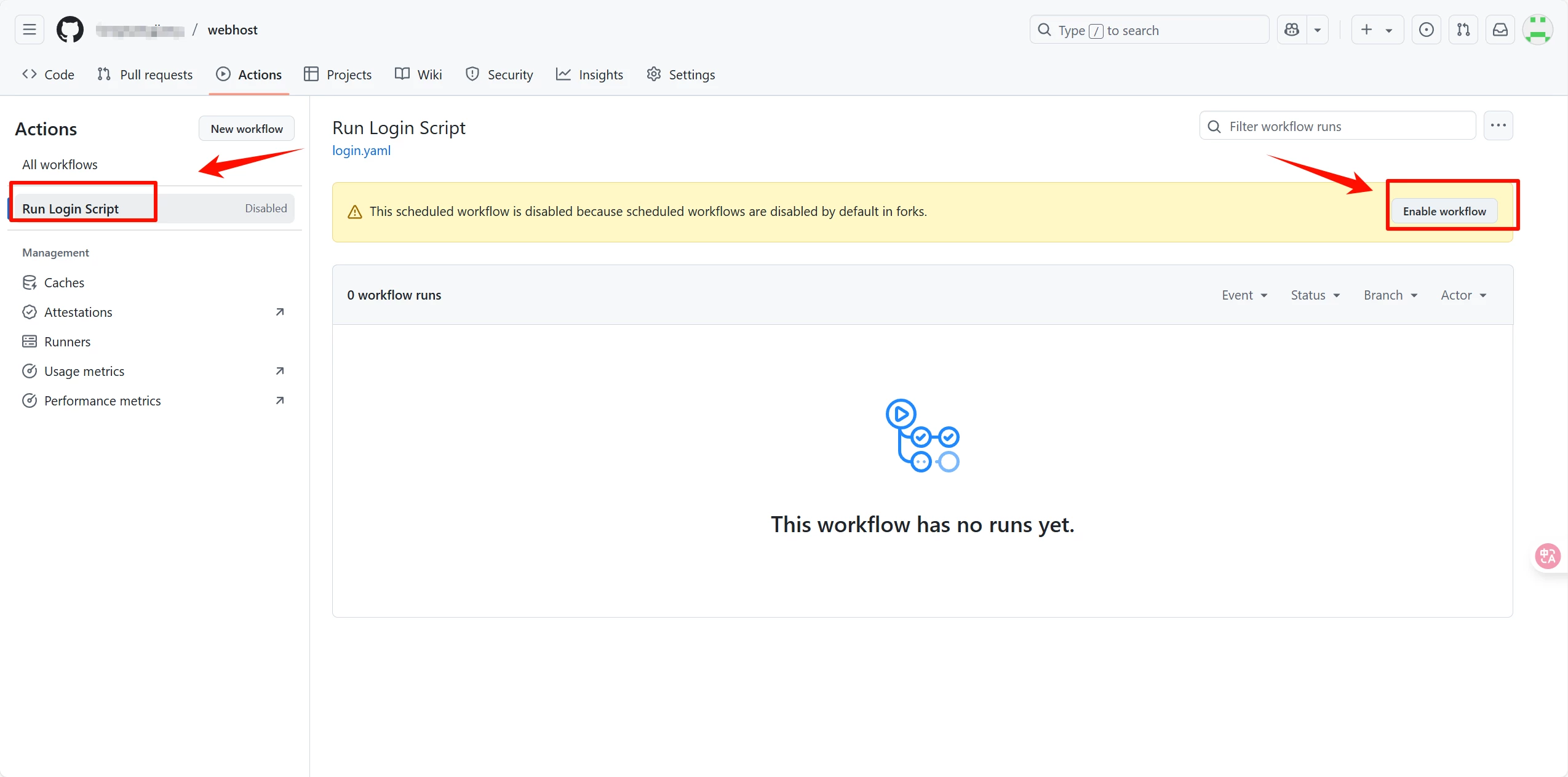1568x777 pixels.
Task: Open the issues icon in header
Action: coord(1426,30)
